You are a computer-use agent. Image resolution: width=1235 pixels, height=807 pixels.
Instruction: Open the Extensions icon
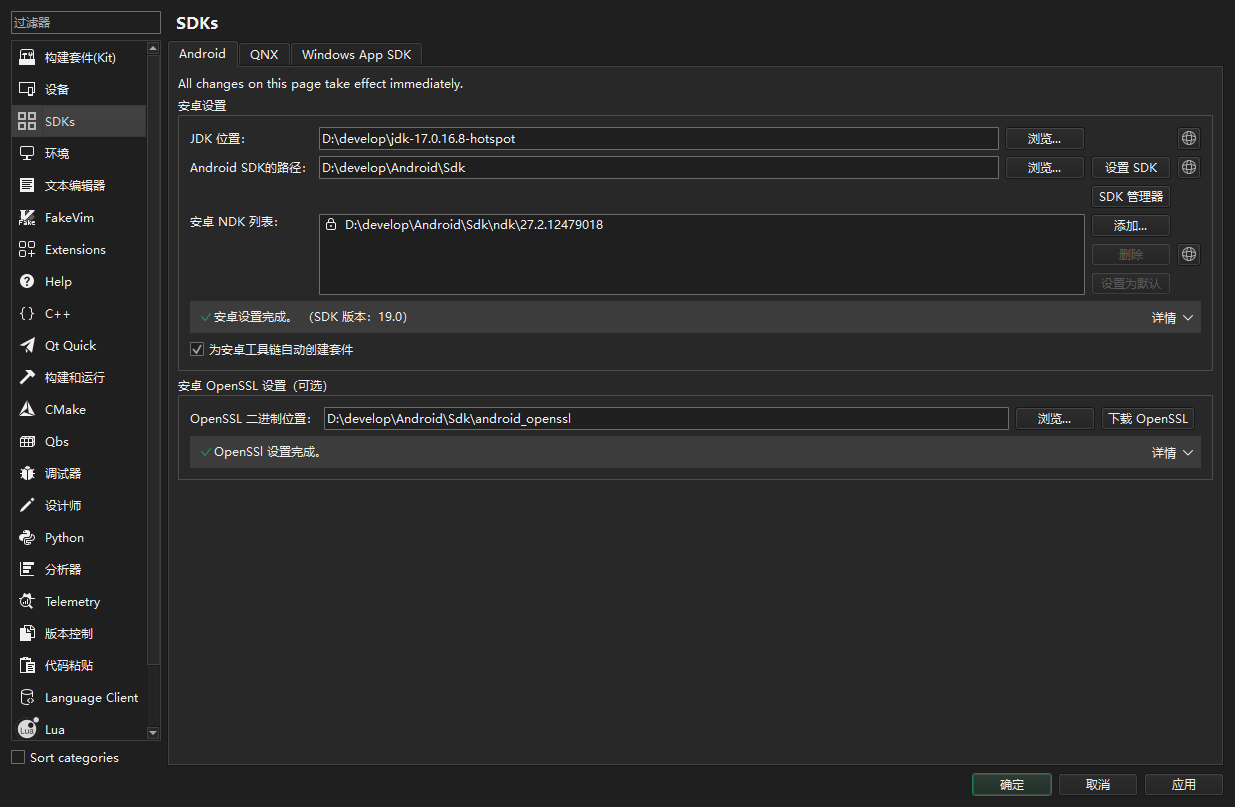(27, 249)
